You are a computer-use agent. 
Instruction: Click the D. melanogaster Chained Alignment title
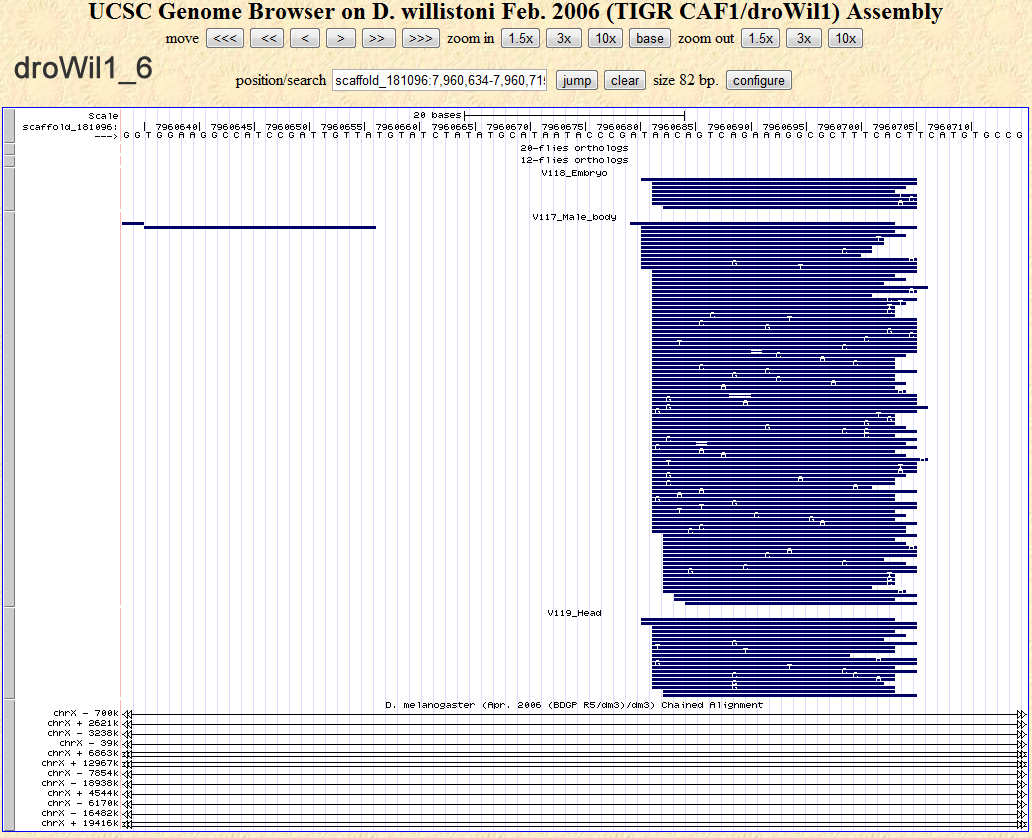click(x=574, y=705)
